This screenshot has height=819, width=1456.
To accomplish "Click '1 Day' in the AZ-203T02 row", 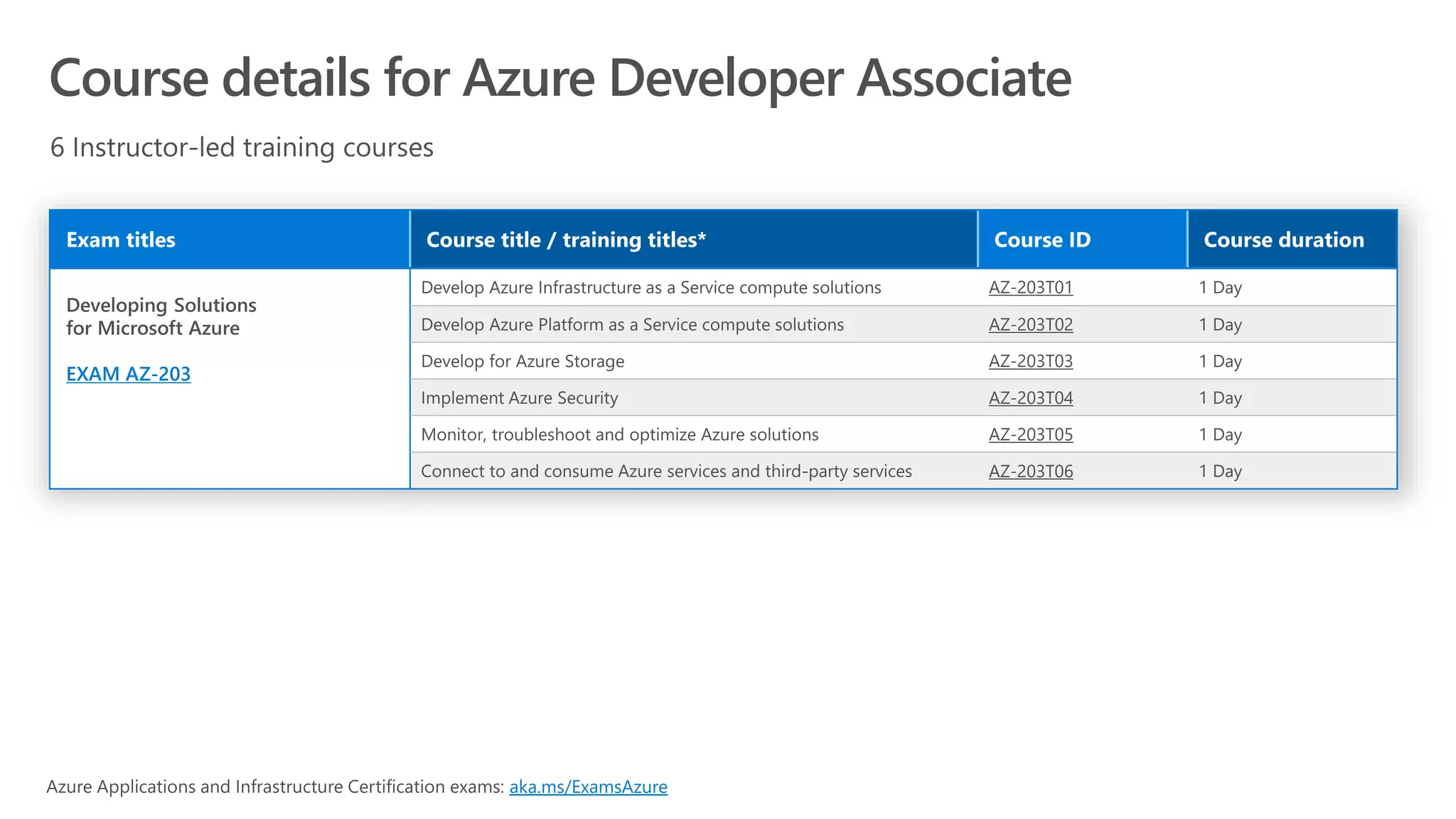I will [x=1221, y=325].
